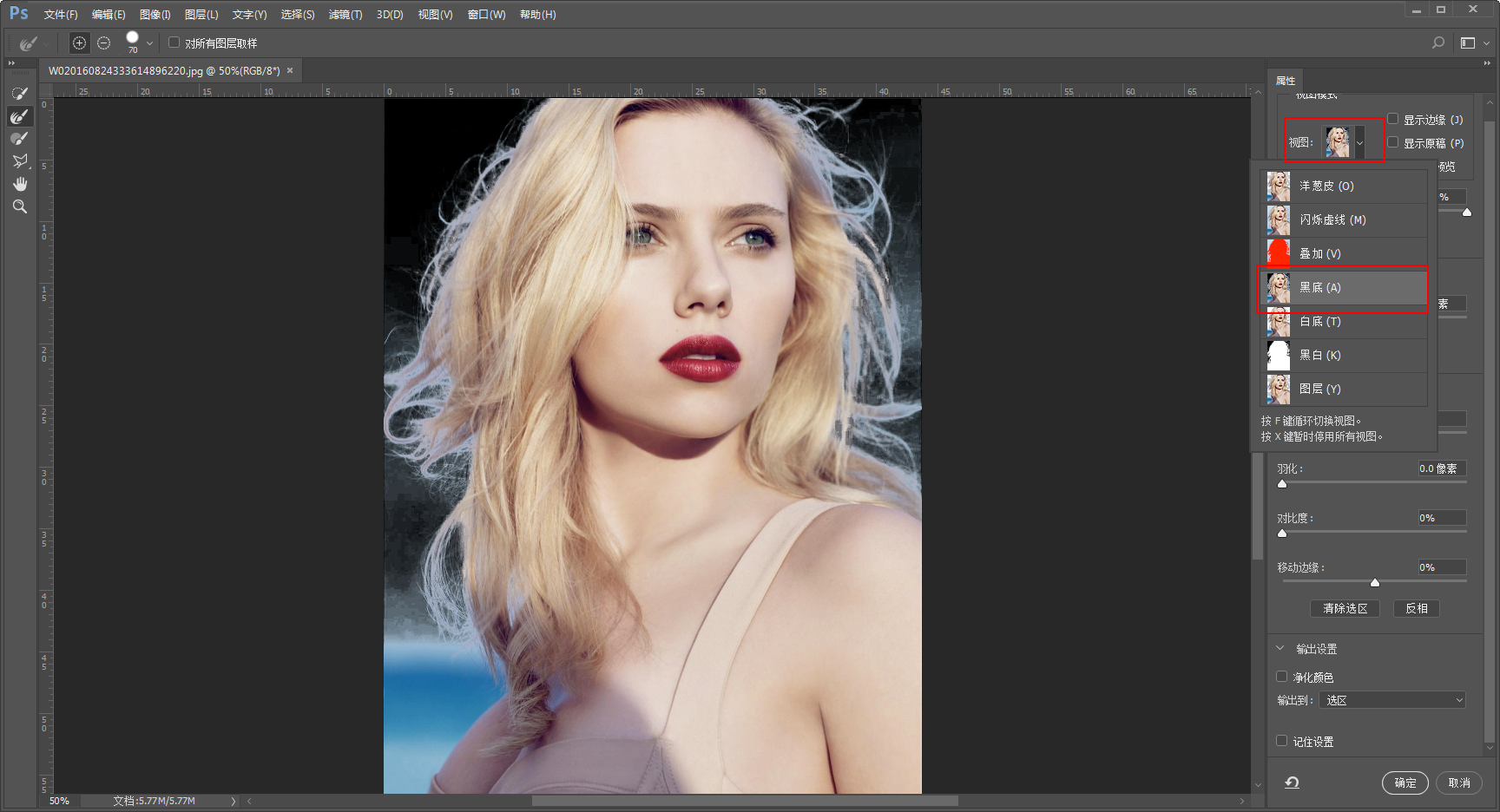
Task: Select the Zoom tool
Action: [x=19, y=206]
